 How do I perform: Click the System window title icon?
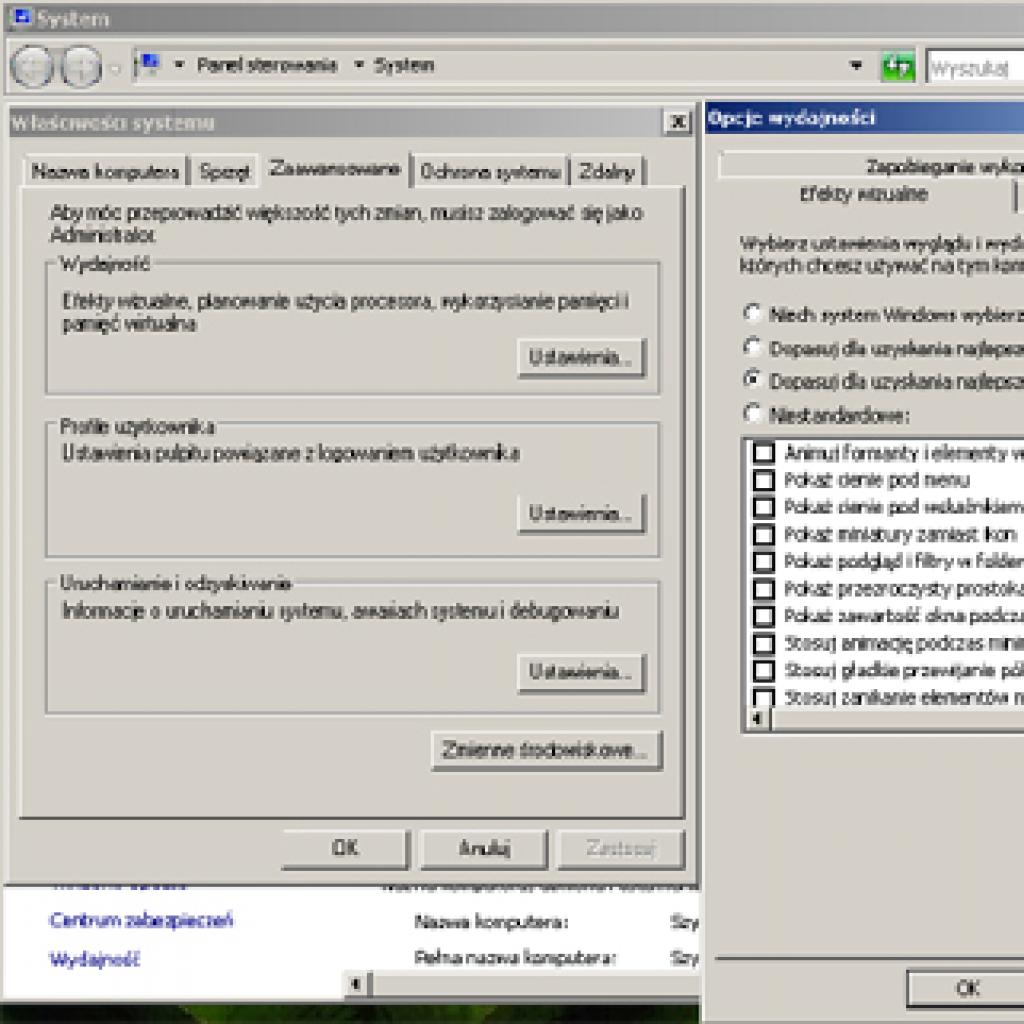(22, 17)
